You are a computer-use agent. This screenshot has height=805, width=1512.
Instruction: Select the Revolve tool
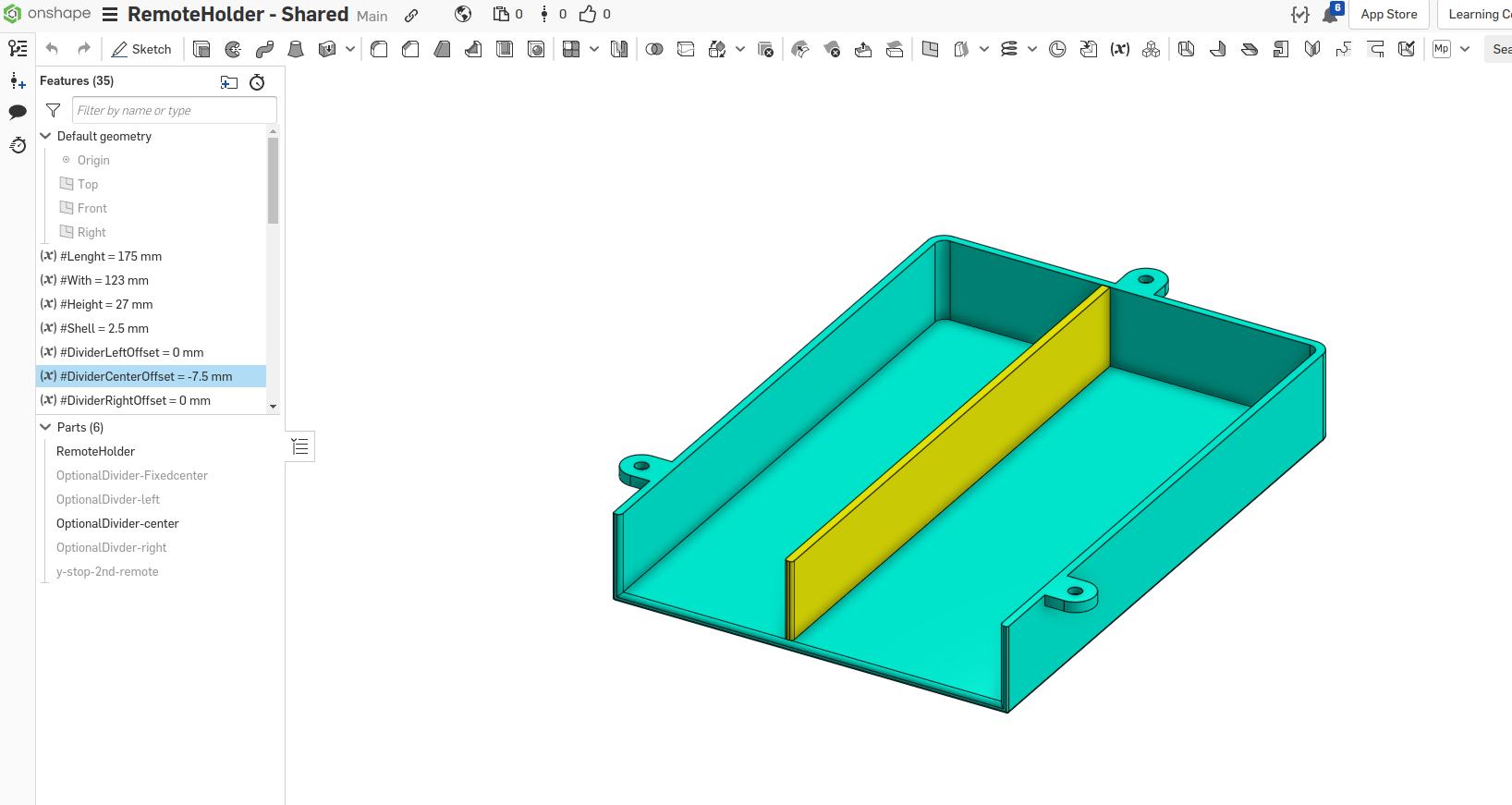[x=233, y=49]
